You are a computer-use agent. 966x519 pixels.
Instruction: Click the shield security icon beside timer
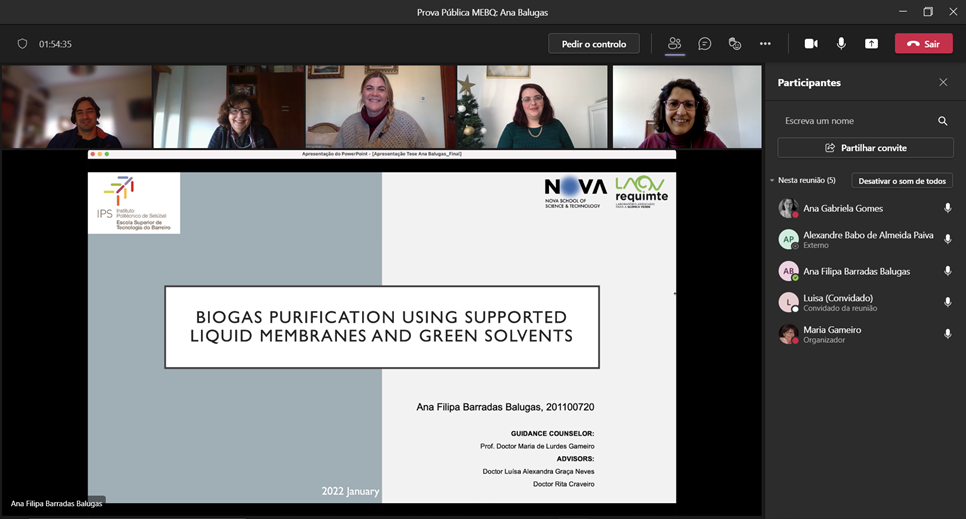(x=23, y=44)
